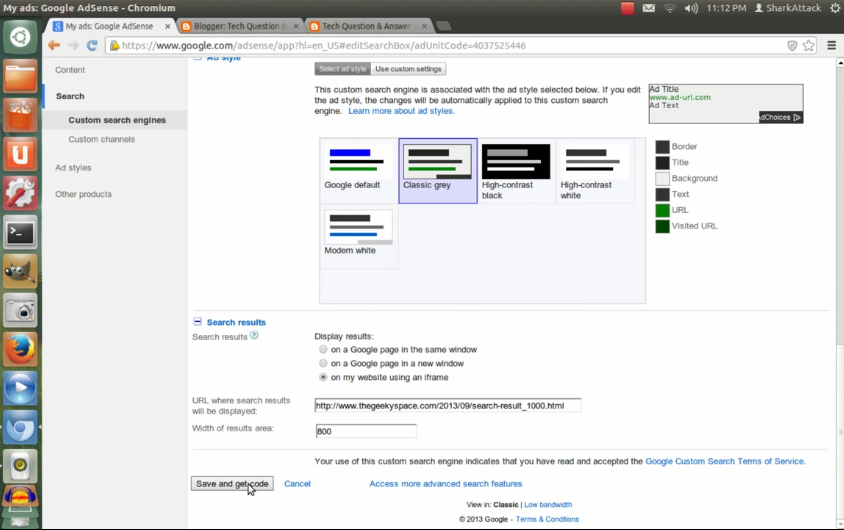The width and height of the screenshot is (844, 530).
Task: Collapse the Search results section
Action: point(198,322)
